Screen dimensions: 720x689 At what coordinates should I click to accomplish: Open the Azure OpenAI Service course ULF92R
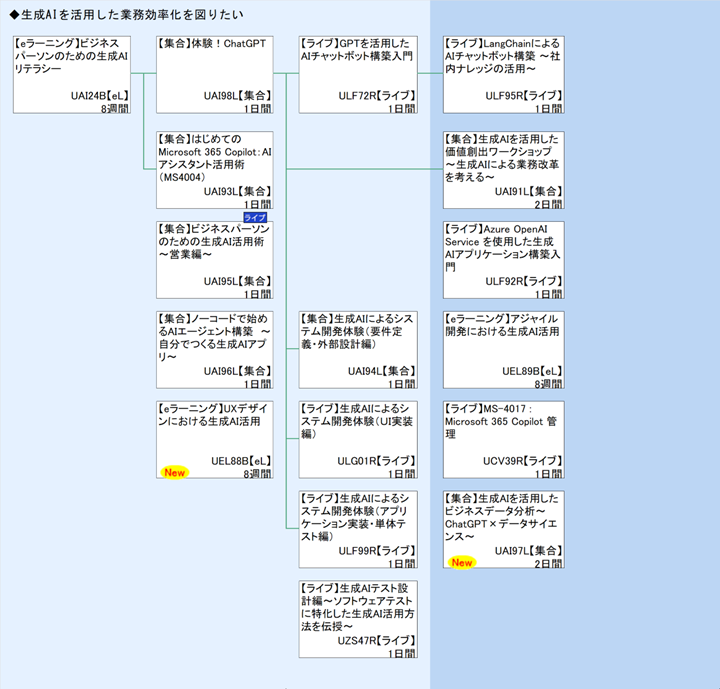pyautogui.click(x=504, y=260)
